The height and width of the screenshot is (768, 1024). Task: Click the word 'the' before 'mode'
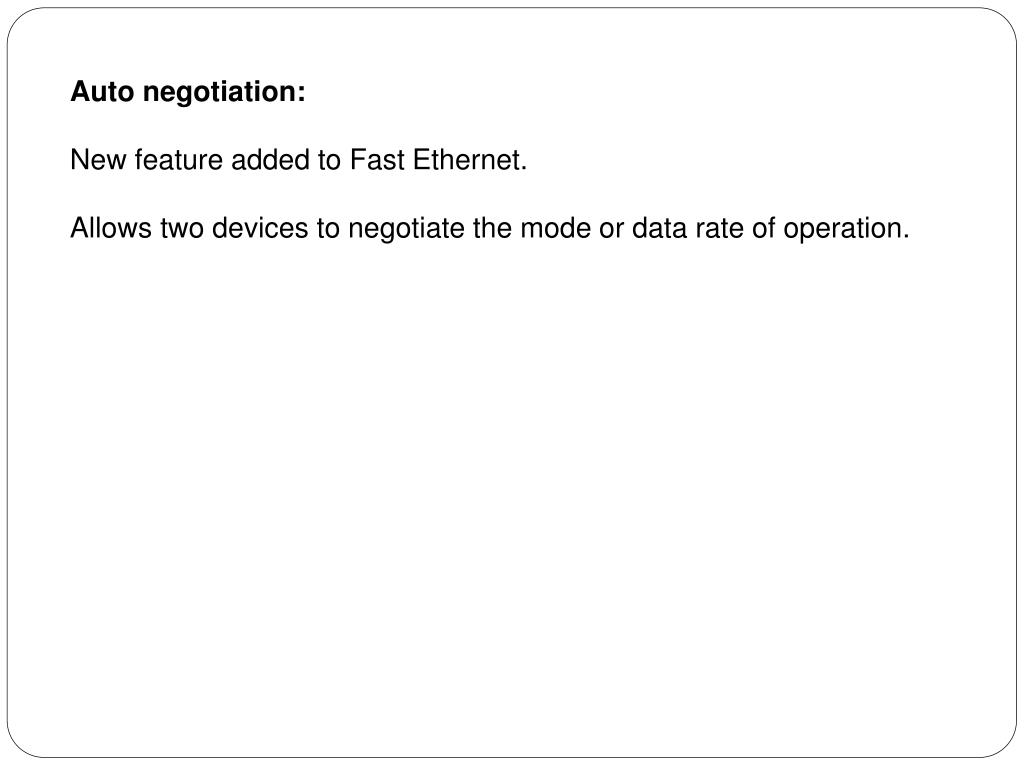(x=492, y=229)
